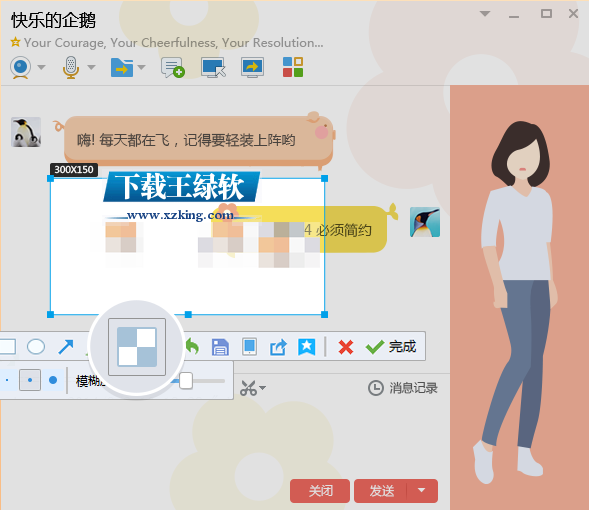
Task: Click the penguin family contact avatar
Action: coord(26,132)
